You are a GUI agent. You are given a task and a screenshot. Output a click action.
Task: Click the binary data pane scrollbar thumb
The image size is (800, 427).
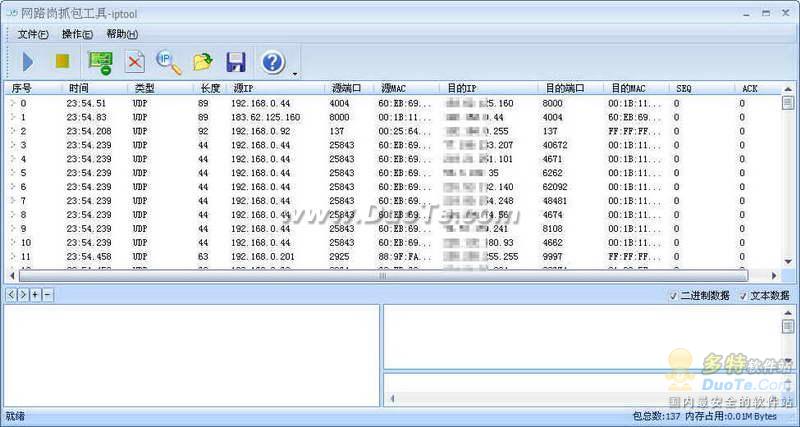pos(788,326)
